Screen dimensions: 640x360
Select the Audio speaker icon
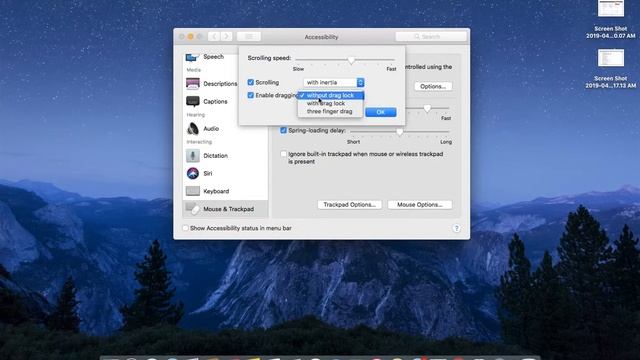click(193, 129)
